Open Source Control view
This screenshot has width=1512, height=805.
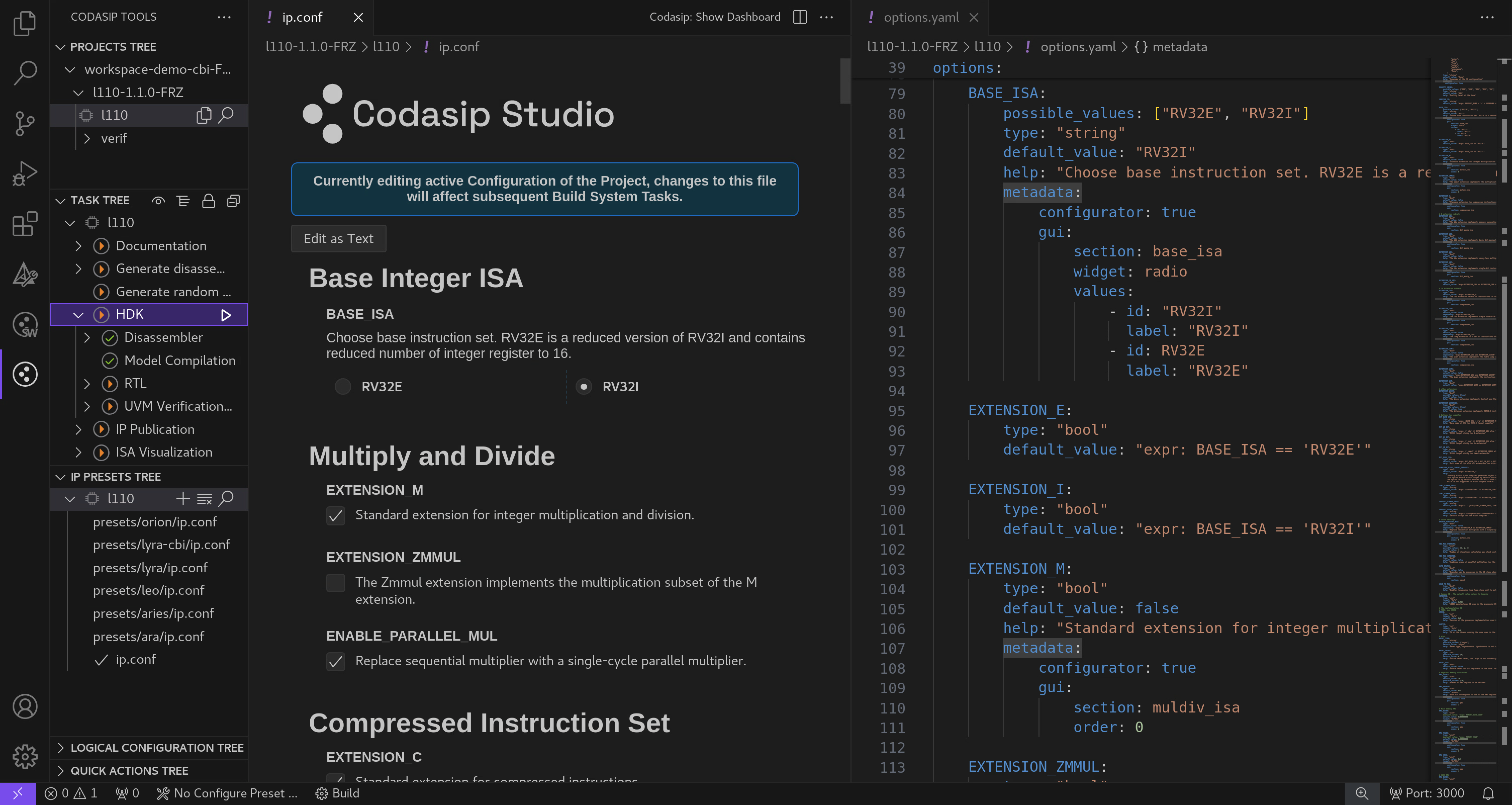25,123
